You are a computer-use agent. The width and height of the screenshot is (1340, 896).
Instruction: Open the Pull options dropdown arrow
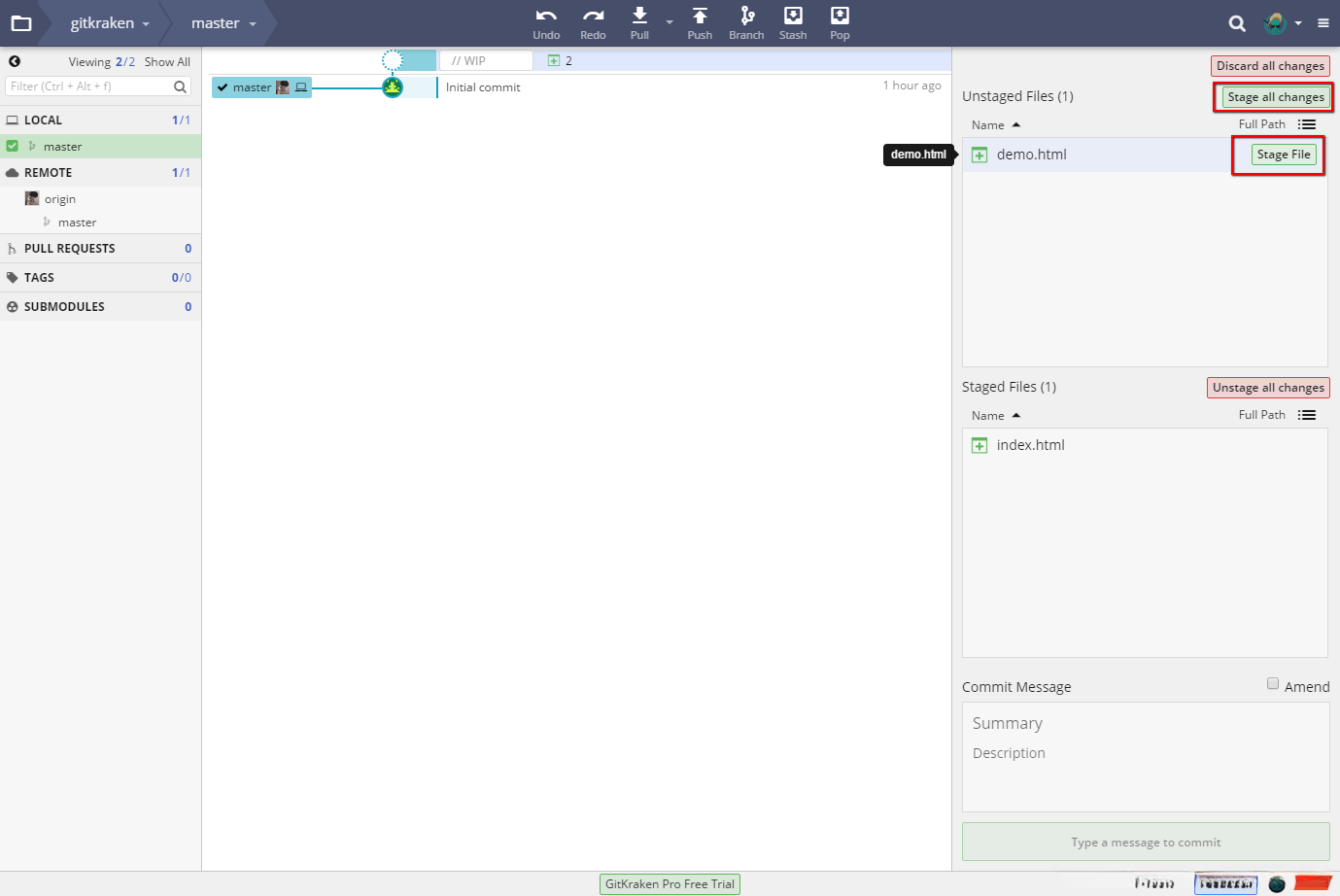670,22
